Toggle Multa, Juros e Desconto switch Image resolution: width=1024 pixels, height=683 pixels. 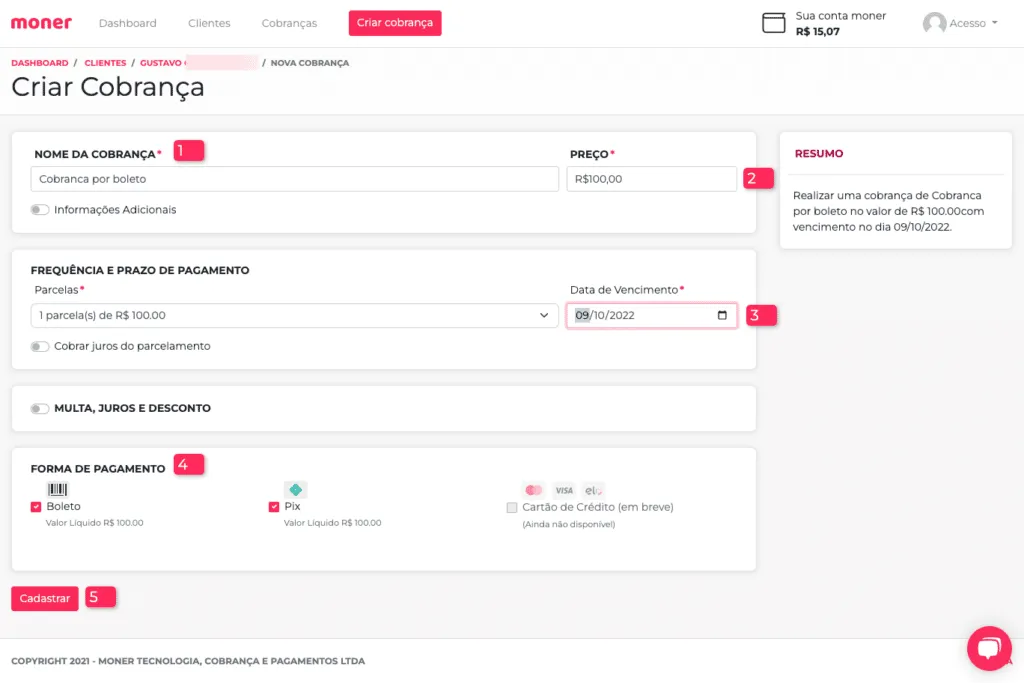[x=40, y=408]
